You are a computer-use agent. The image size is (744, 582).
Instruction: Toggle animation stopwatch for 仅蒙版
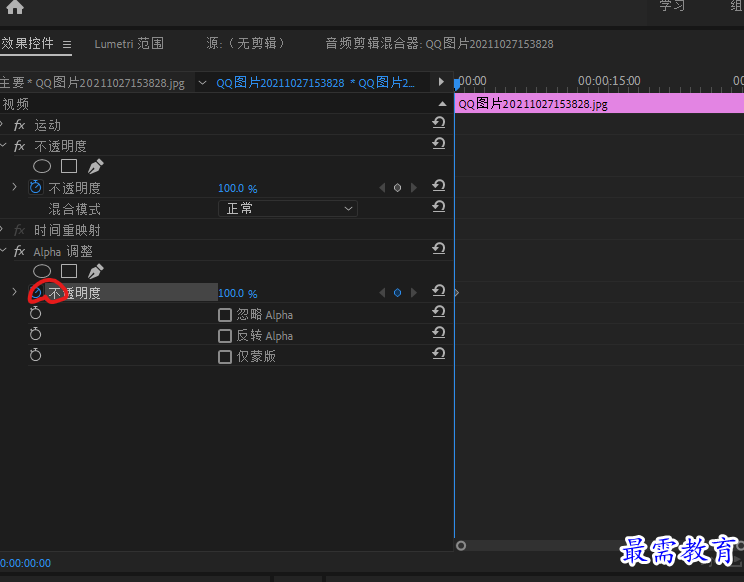36,355
